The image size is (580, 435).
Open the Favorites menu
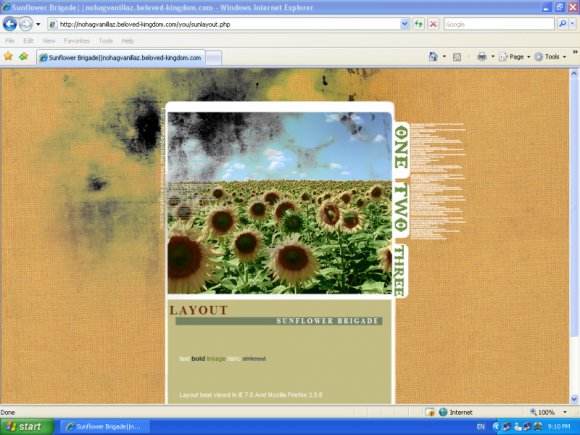click(77, 41)
